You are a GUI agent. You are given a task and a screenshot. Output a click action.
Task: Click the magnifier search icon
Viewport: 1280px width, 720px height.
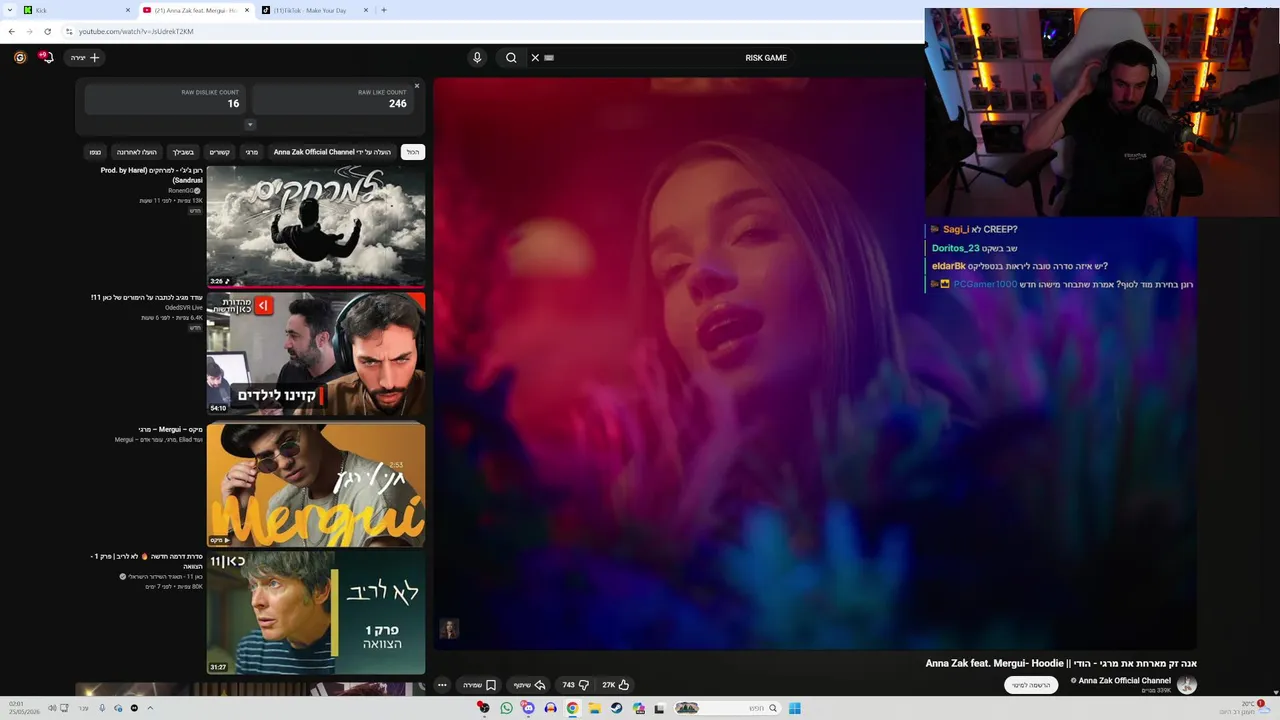511,58
